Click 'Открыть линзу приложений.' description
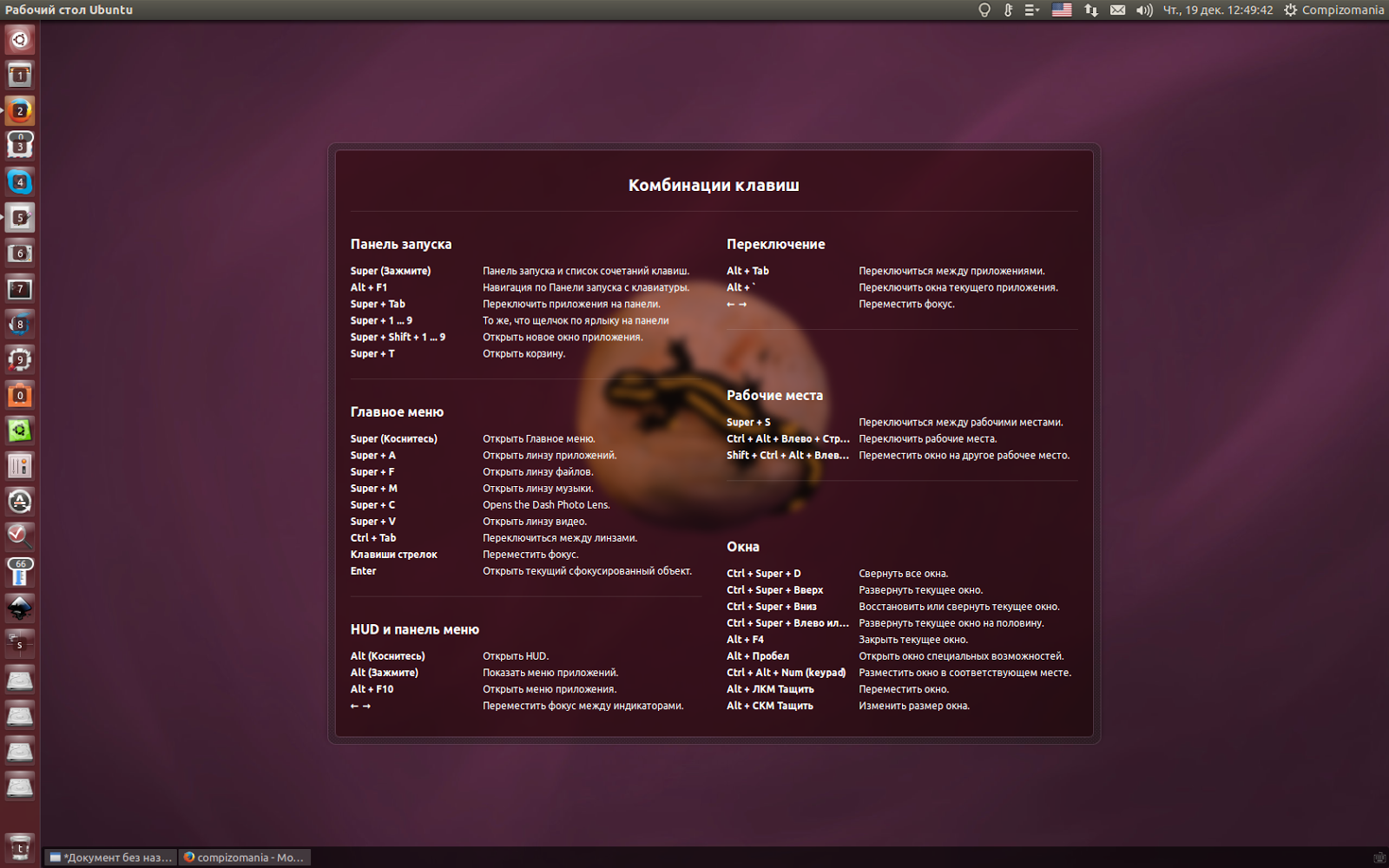1389x868 pixels. coord(550,455)
